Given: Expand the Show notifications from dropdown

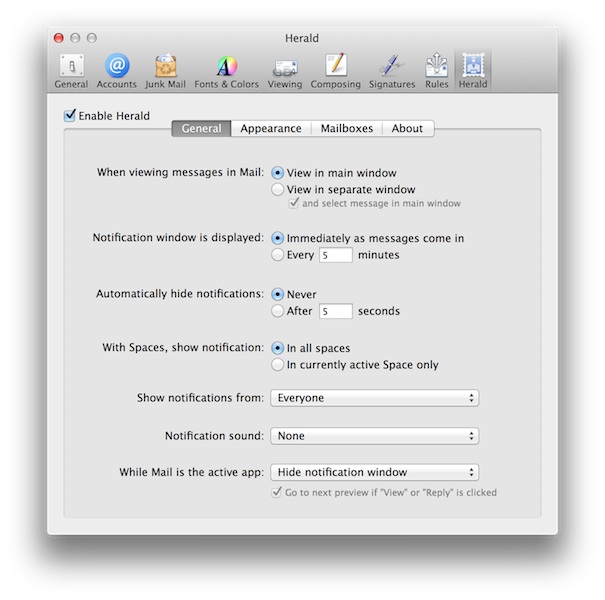Looking at the screenshot, I should tap(374, 398).
